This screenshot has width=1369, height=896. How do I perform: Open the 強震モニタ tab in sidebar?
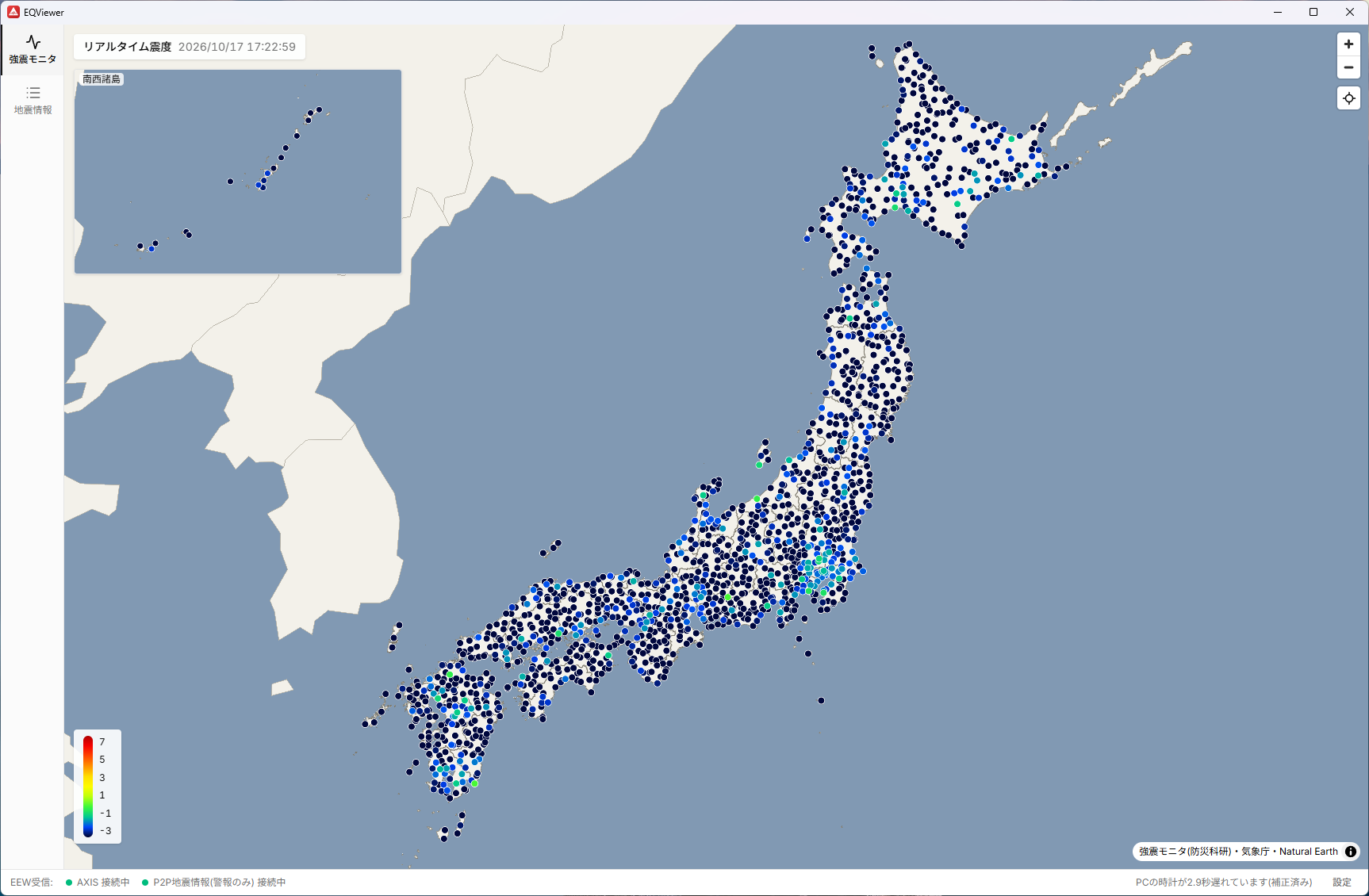(33, 50)
